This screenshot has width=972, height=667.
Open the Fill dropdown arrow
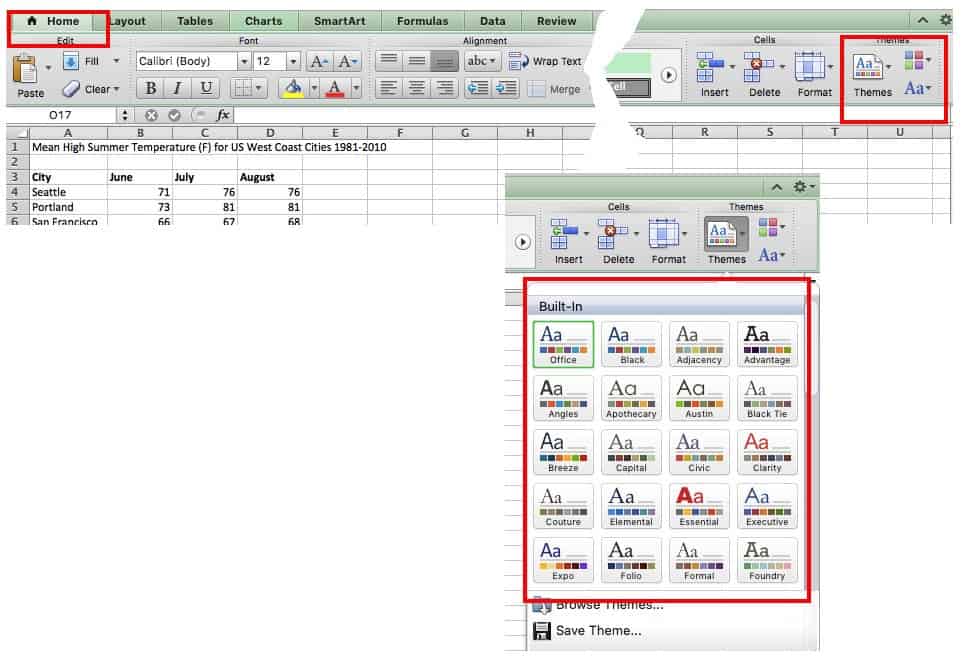click(x=116, y=62)
